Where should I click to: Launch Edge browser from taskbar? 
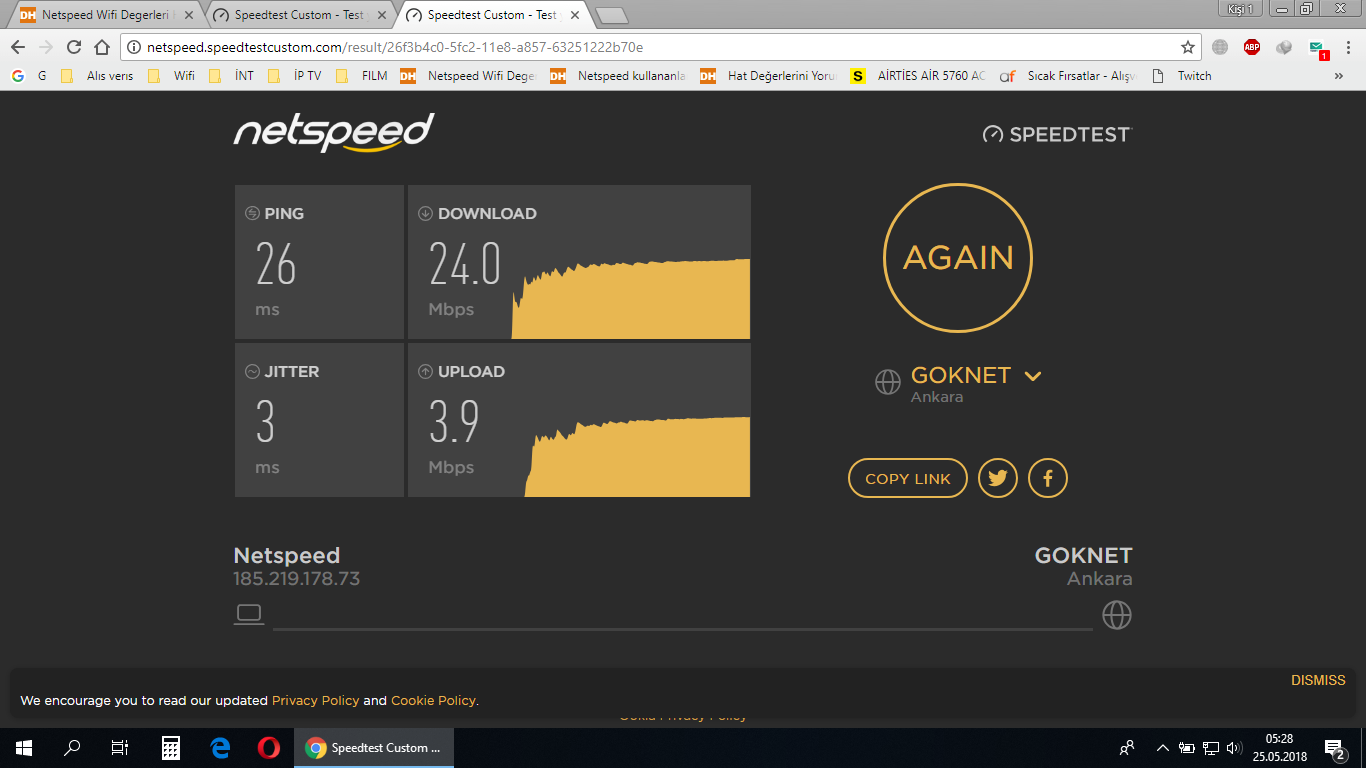220,748
